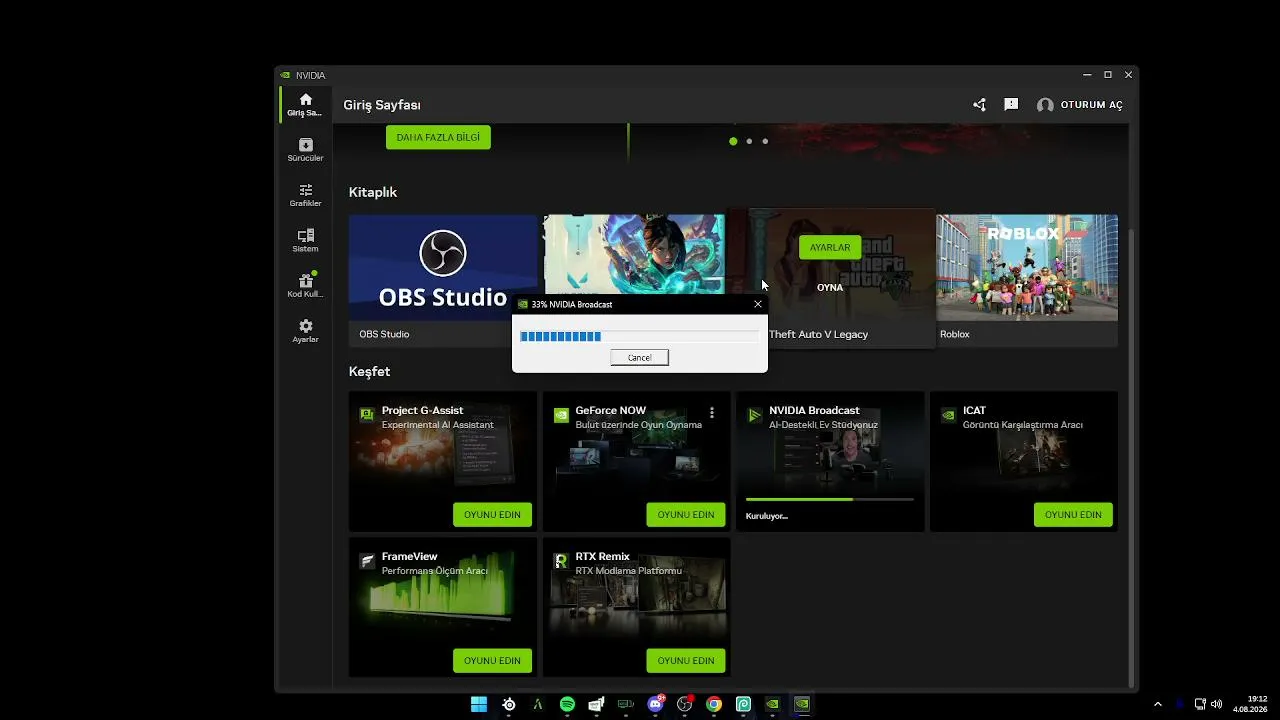The image size is (1280, 720).
Task: Open Discord from the taskbar
Action: [x=656, y=704]
